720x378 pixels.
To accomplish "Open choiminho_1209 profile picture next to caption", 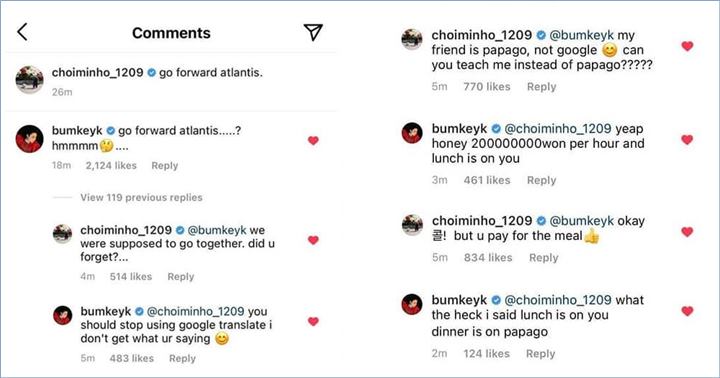I will 29,79.
